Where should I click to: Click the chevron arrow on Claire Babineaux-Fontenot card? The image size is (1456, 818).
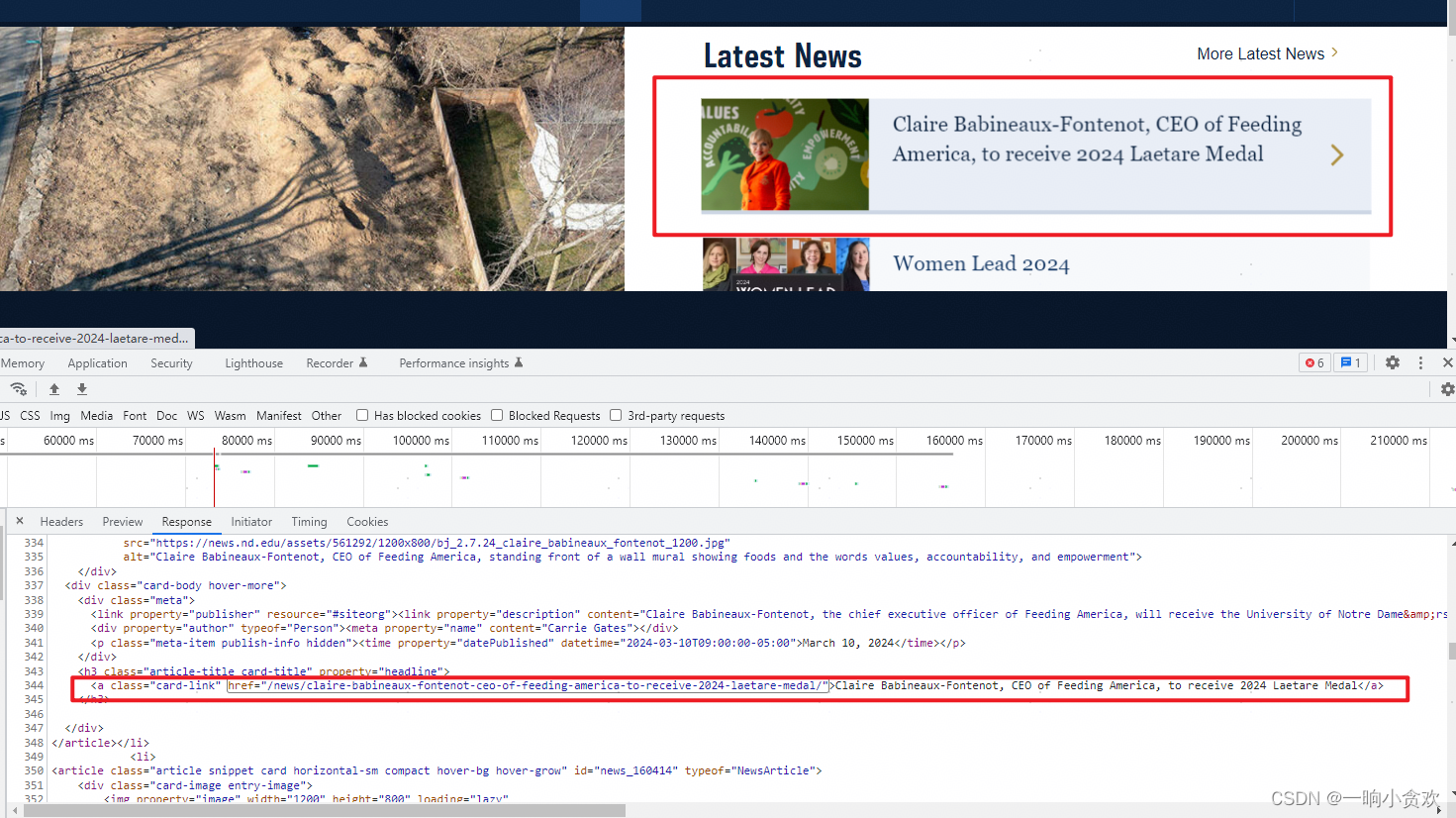[1337, 154]
